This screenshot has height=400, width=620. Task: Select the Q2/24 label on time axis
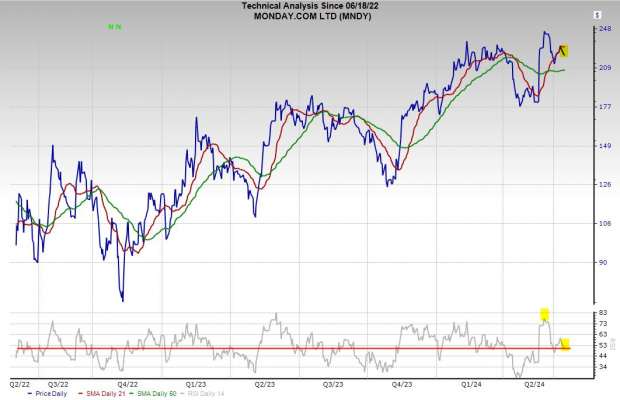(x=536, y=383)
